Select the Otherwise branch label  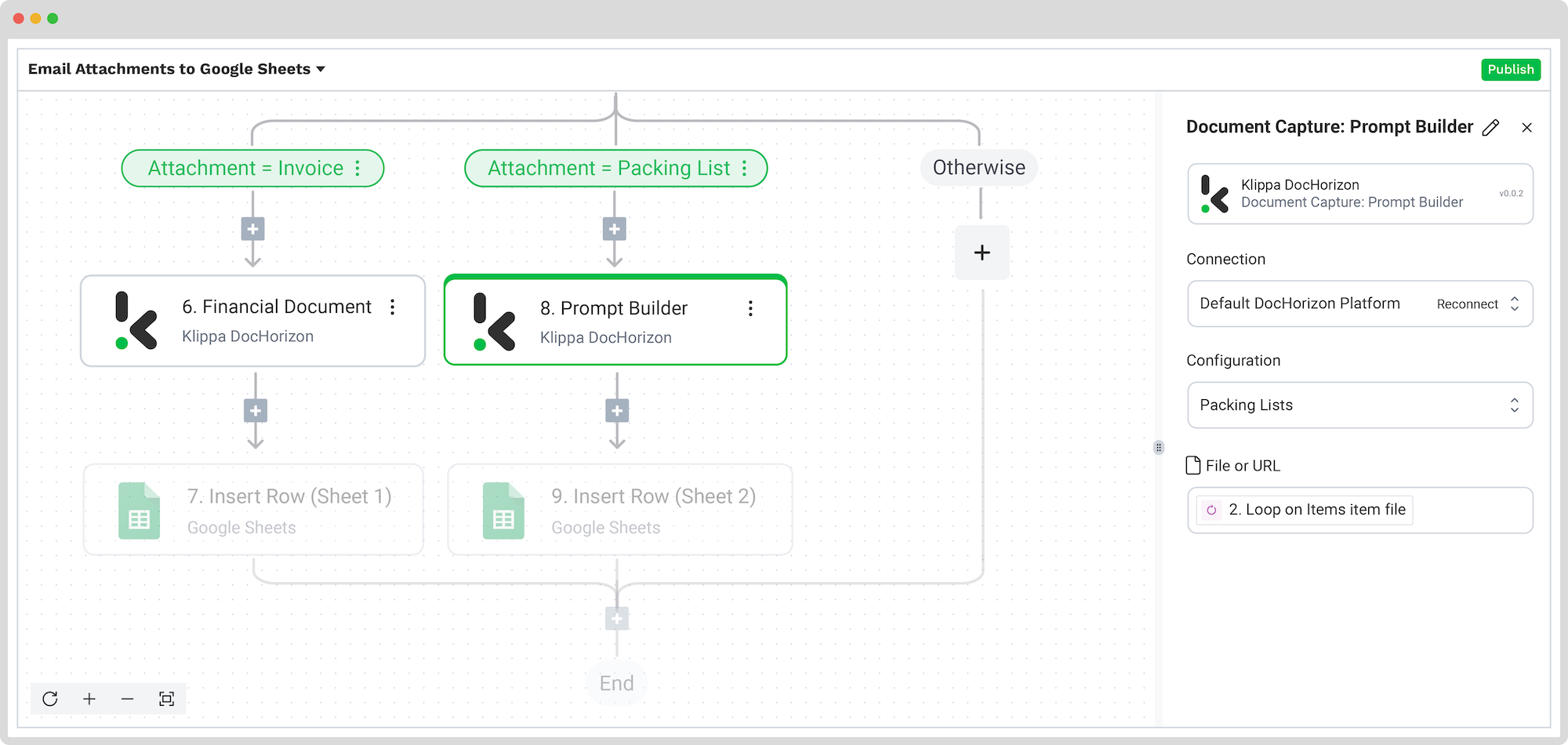[x=978, y=168]
